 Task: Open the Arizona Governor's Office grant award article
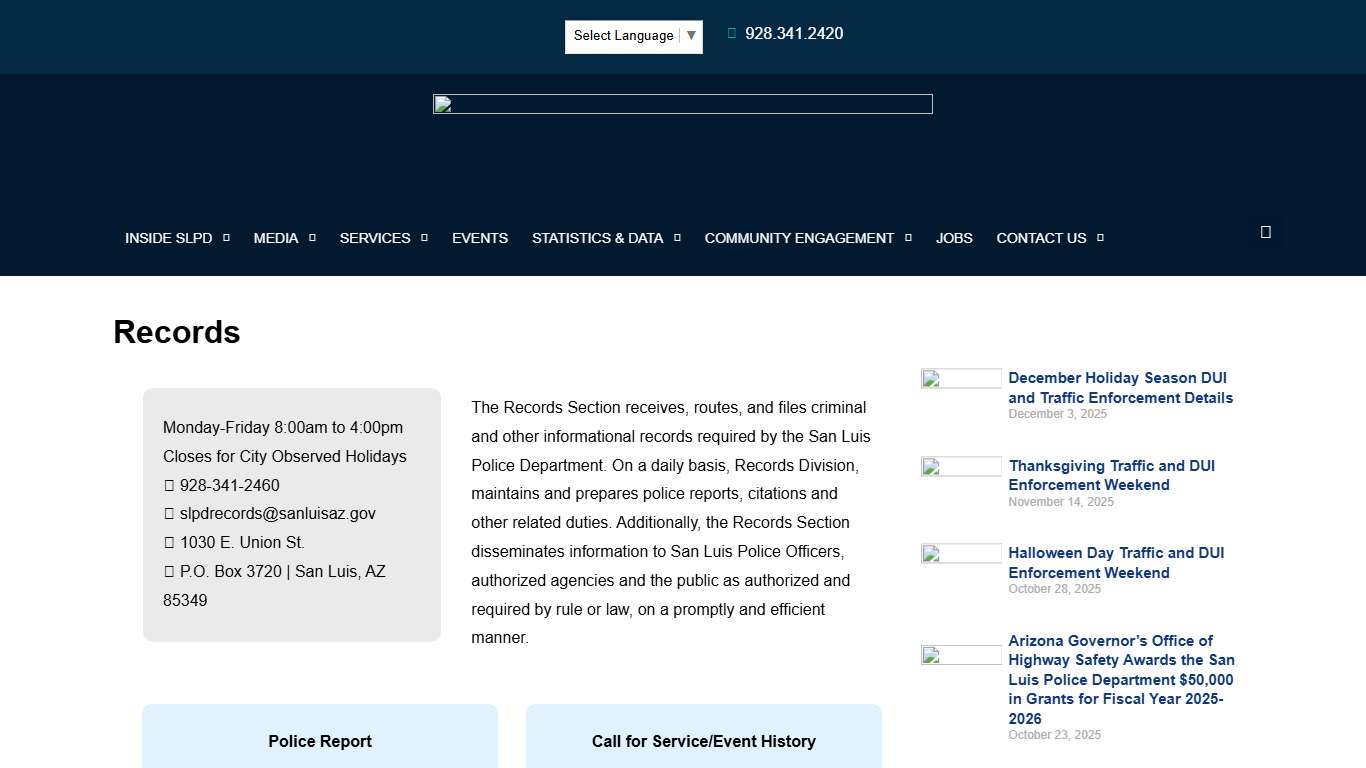[1120, 679]
